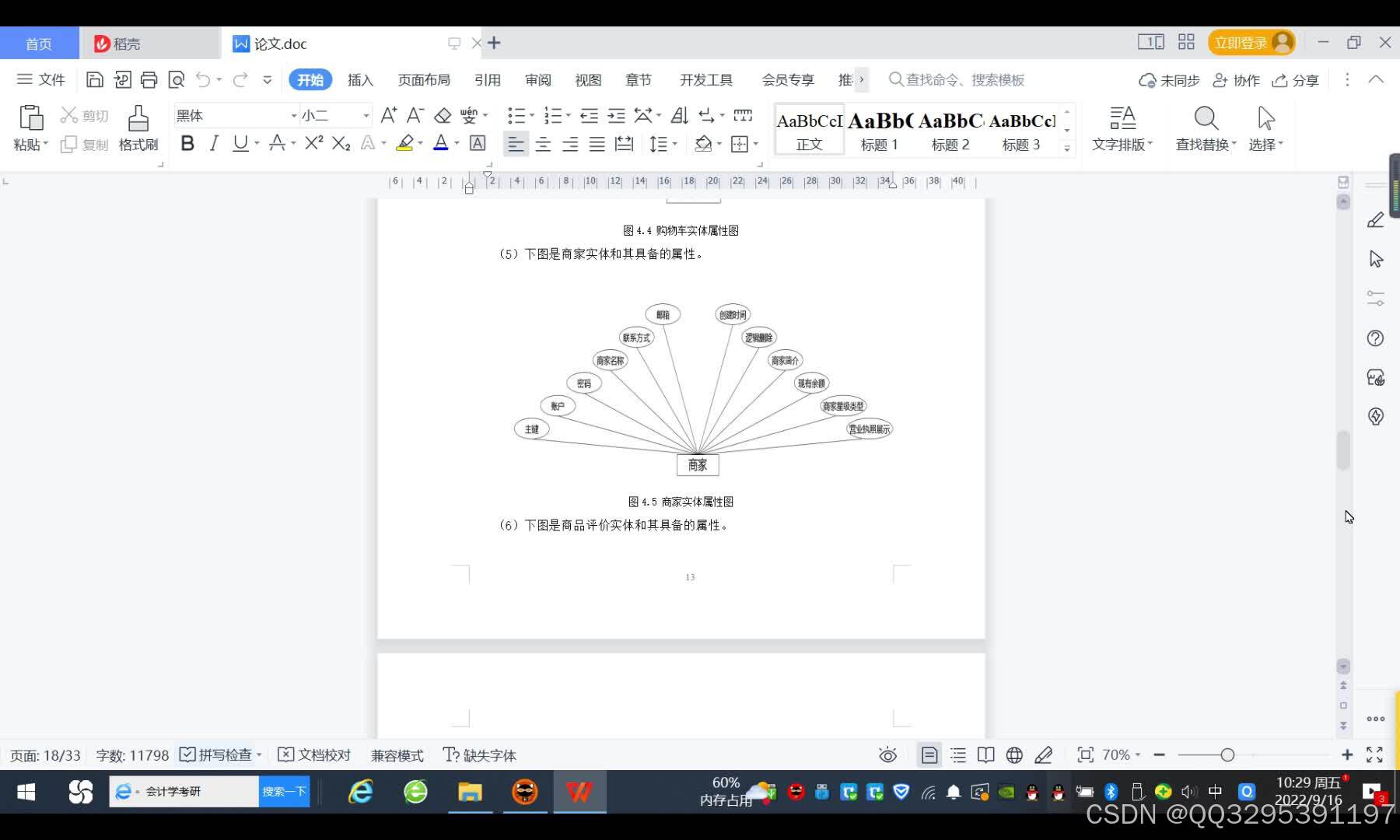The height and width of the screenshot is (840, 1400).
Task: Redo the last action
Action: pos(240,79)
